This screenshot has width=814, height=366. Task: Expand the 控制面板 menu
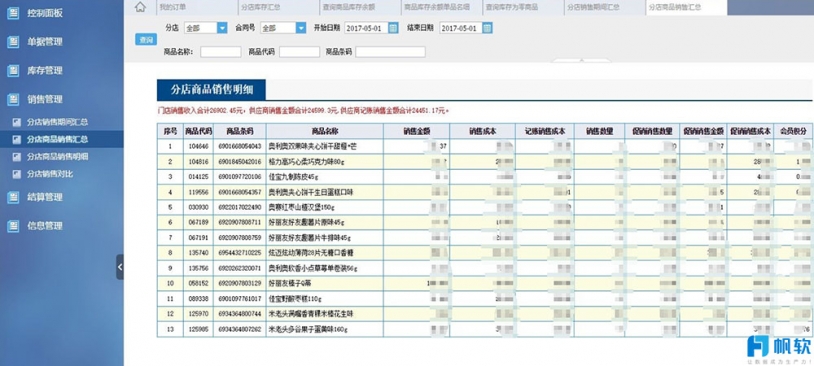point(45,13)
